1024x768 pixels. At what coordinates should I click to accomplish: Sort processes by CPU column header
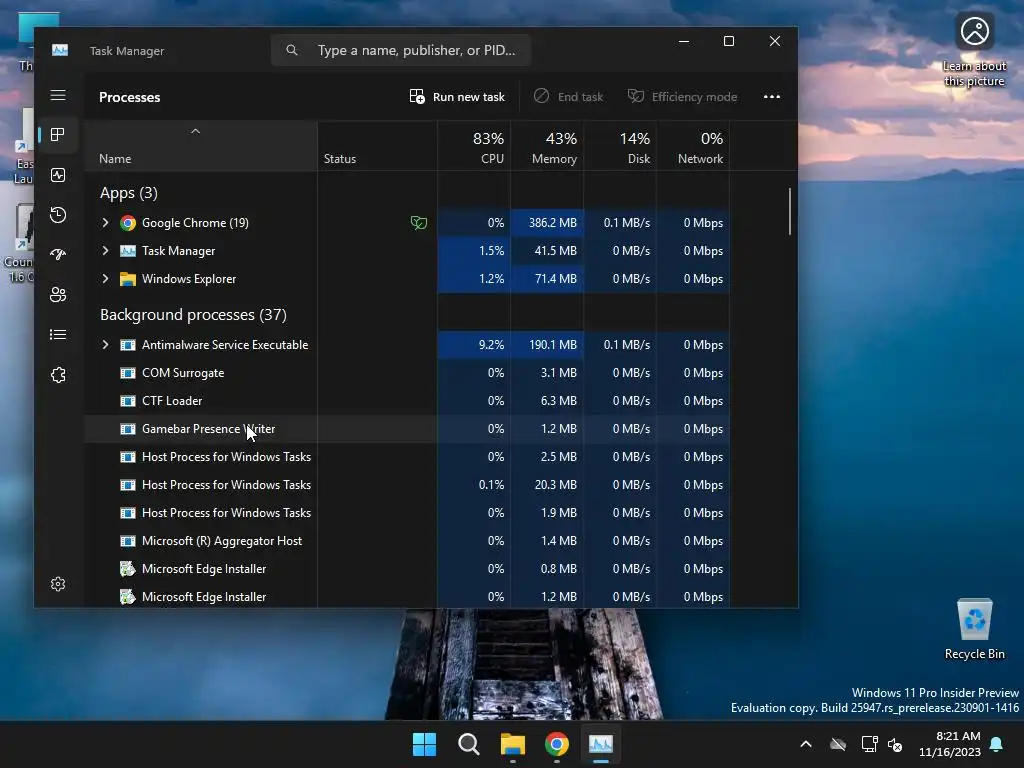474,146
